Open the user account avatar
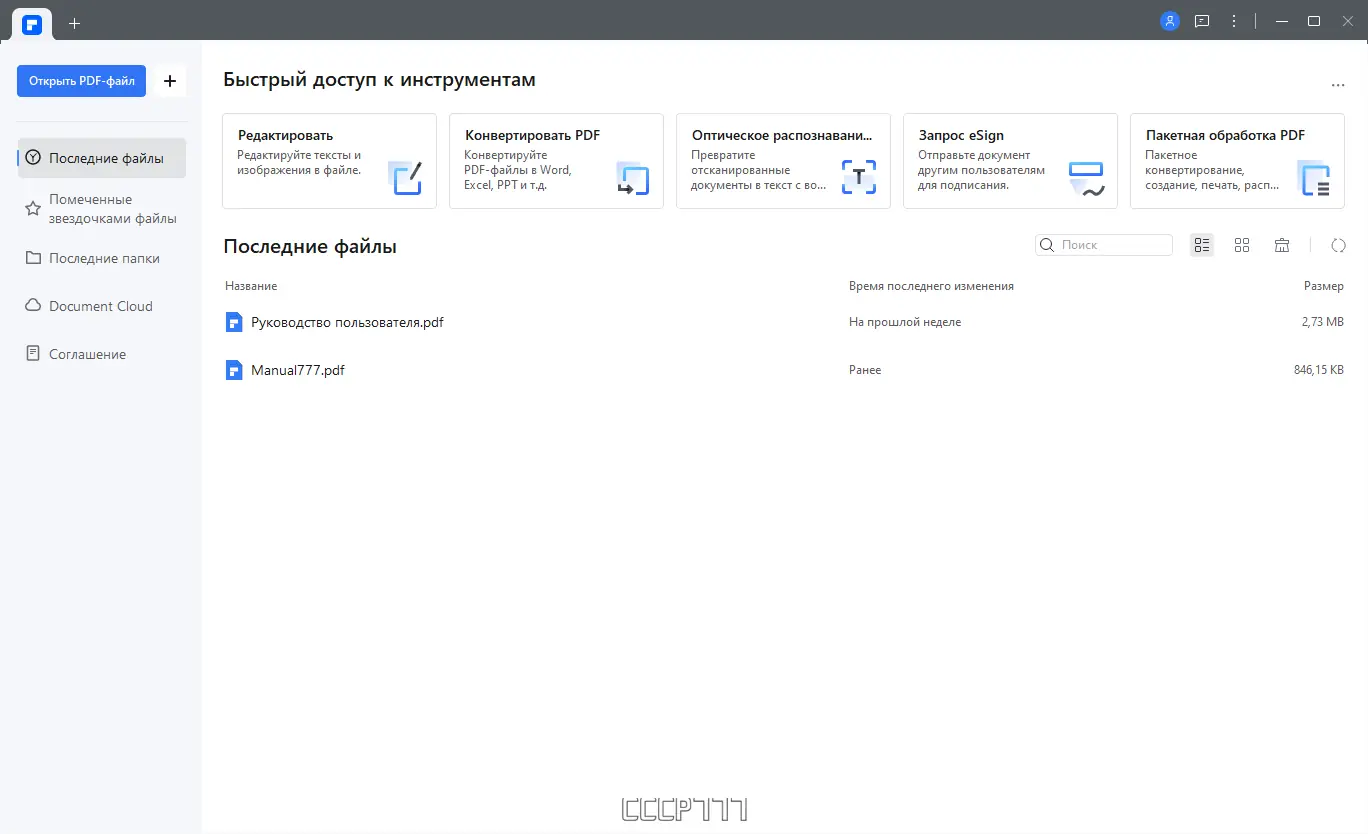Image resolution: width=1368 pixels, height=834 pixels. [x=1170, y=21]
